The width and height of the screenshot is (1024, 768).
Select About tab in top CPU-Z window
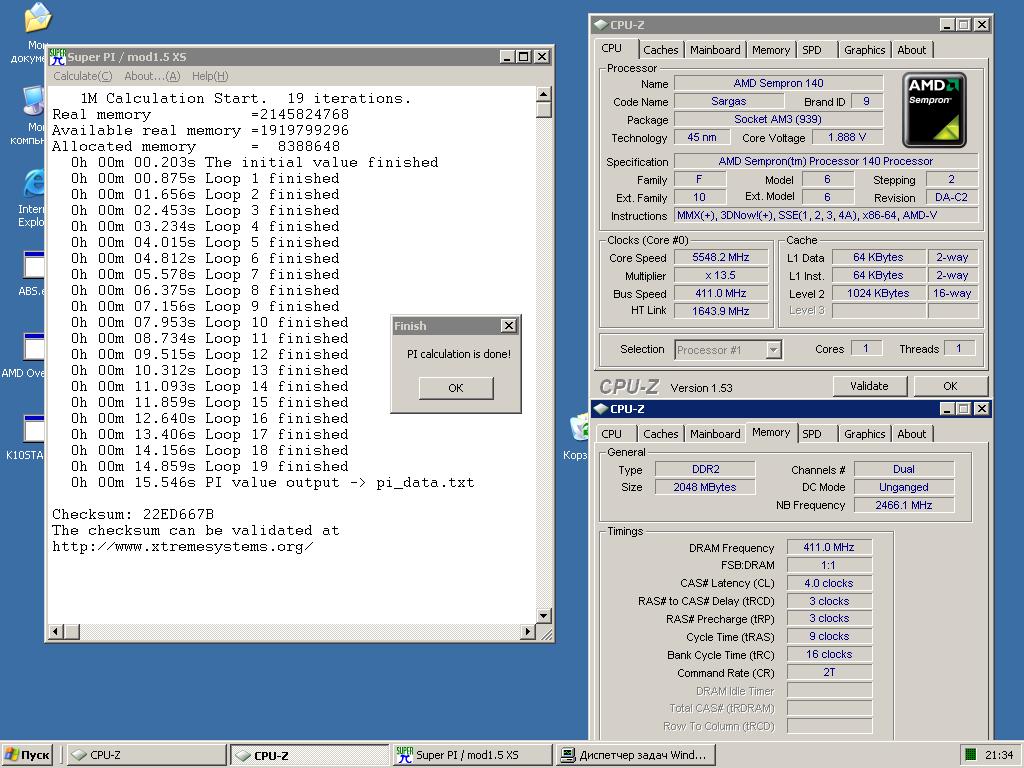click(x=912, y=50)
